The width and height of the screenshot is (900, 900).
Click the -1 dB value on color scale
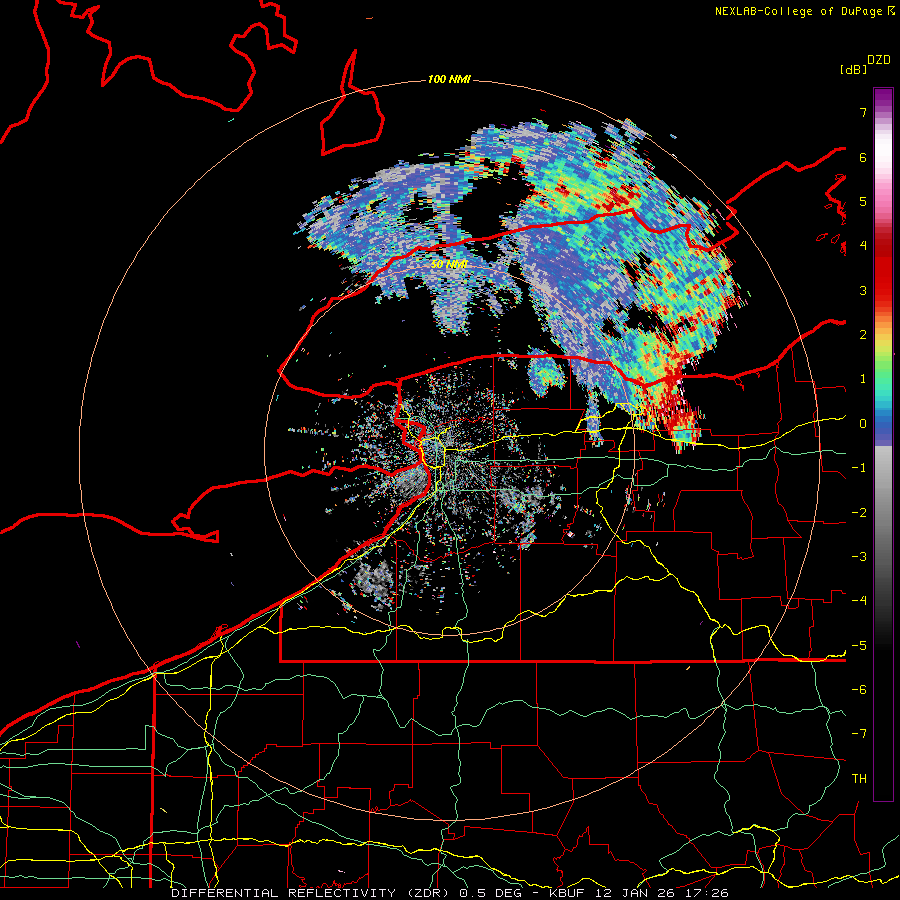pos(859,468)
